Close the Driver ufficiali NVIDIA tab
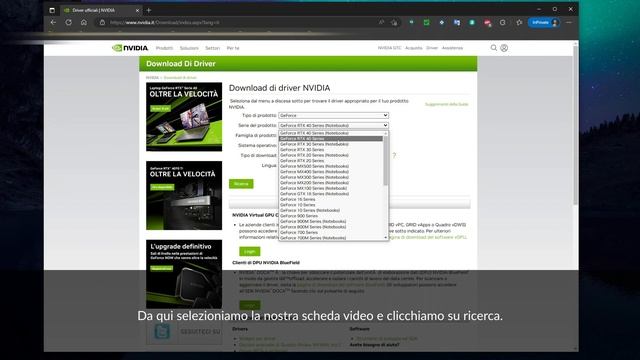 pyautogui.click(x=137, y=10)
